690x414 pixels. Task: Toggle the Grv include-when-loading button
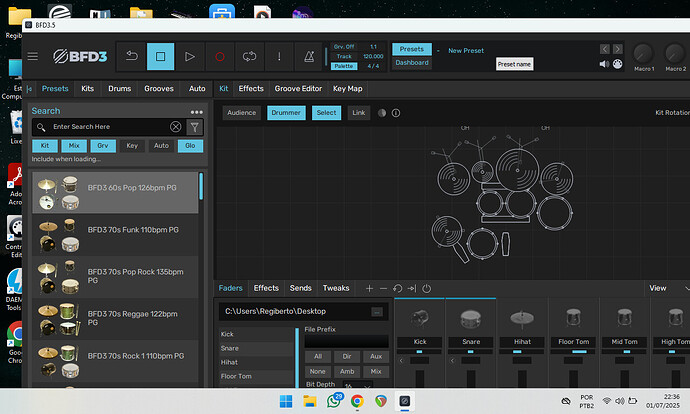pyautogui.click(x=103, y=146)
